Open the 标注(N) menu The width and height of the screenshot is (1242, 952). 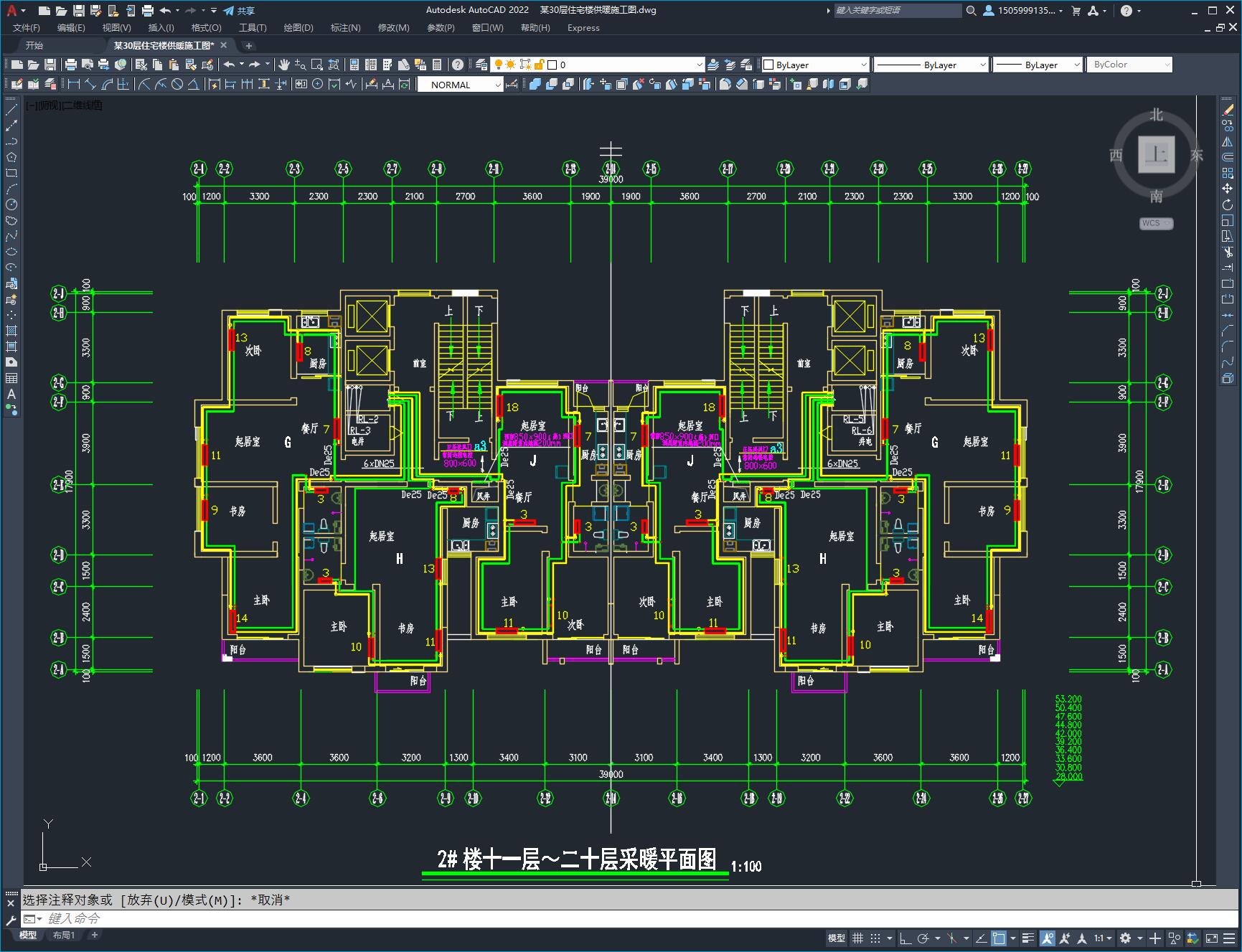tap(345, 27)
